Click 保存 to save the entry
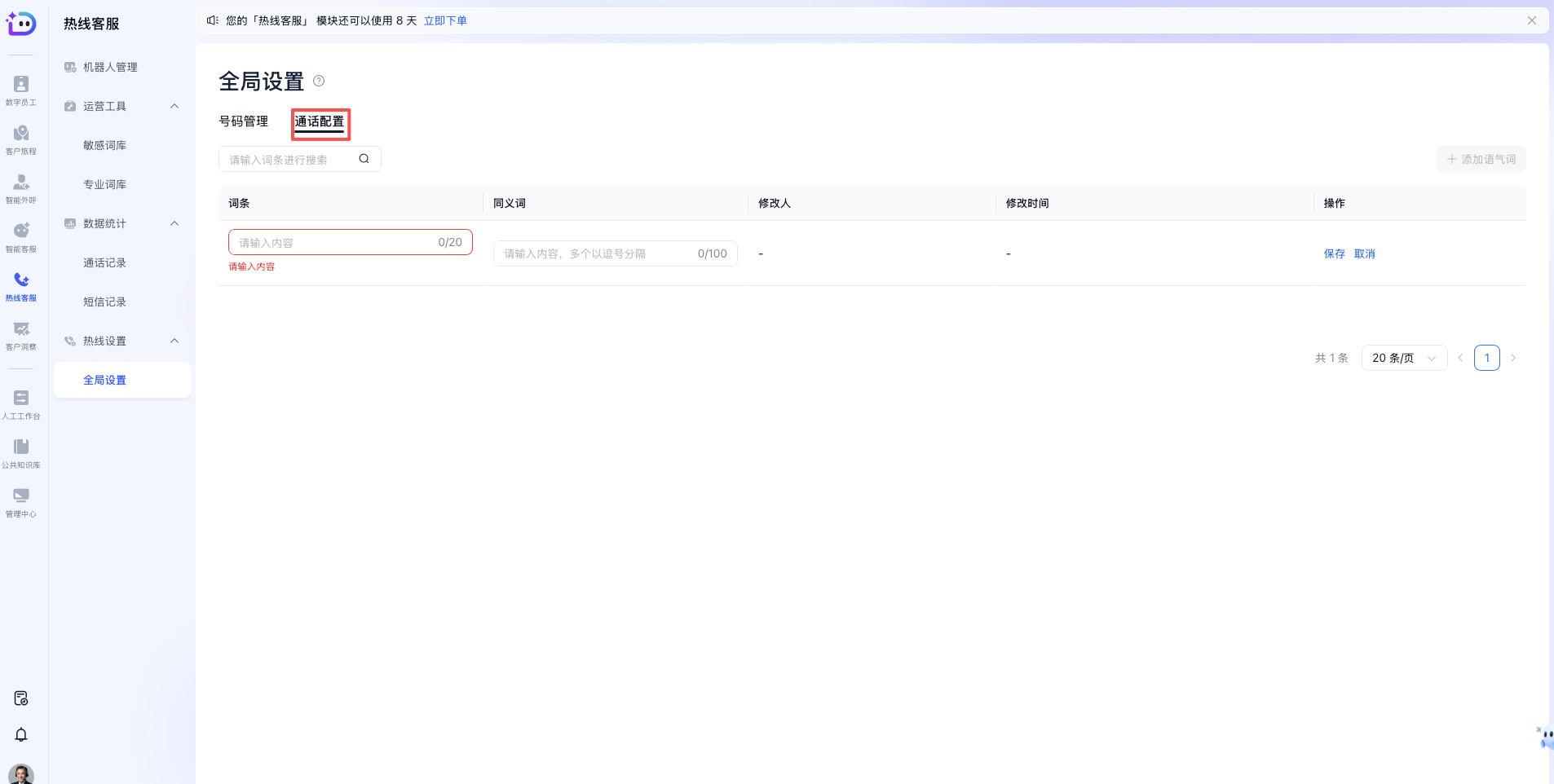This screenshot has width=1554, height=784. point(1334,253)
